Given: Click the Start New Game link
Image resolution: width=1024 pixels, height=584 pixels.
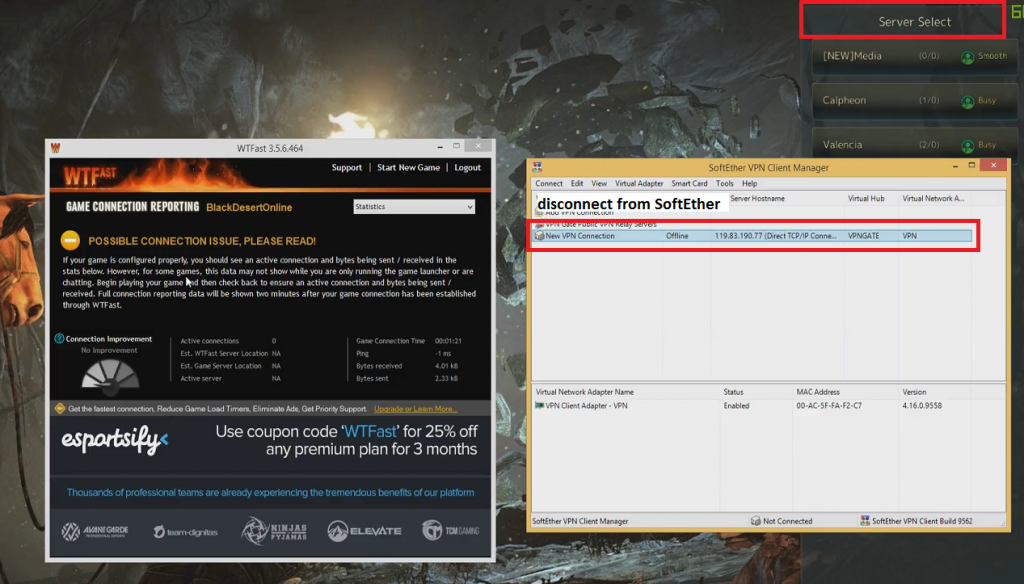Looking at the screenshot, I should pos(408,168).
